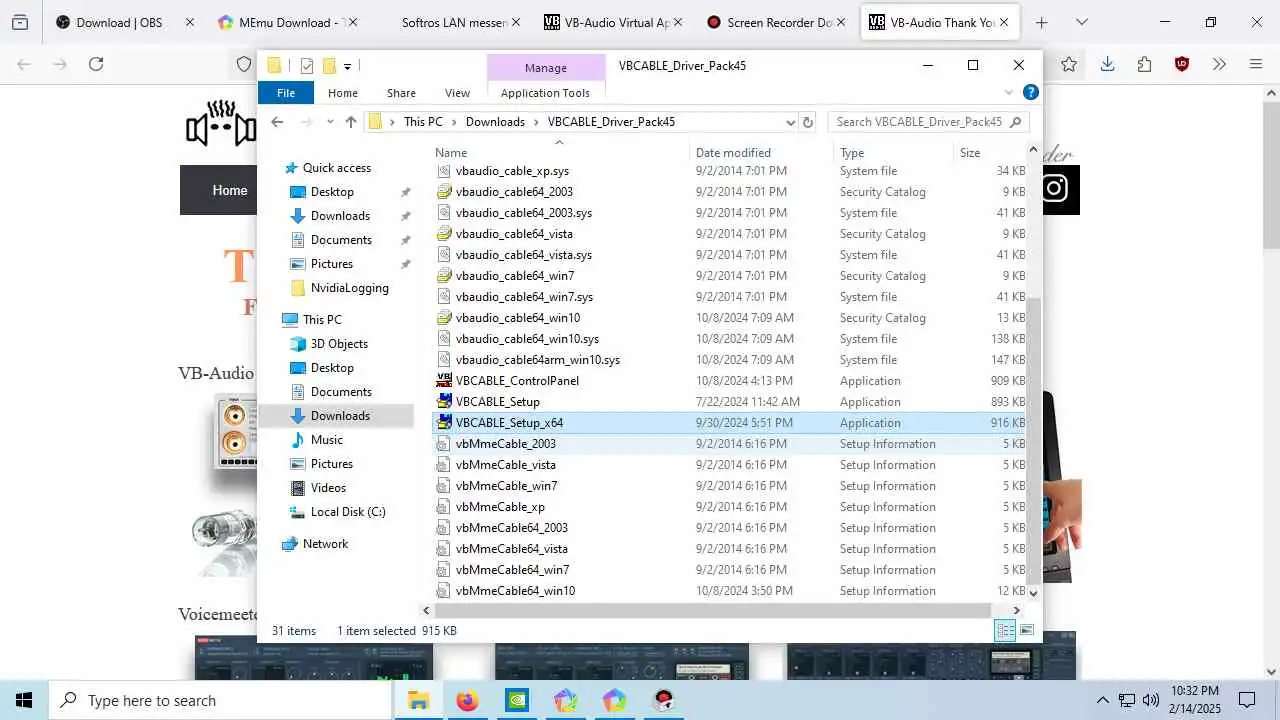Unpin Pictures from Quick access

[x=405, y=264]
